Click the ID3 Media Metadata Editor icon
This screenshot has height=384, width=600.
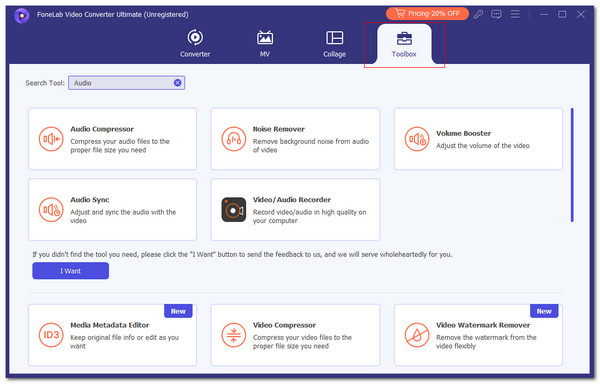(x=51, y=335)
